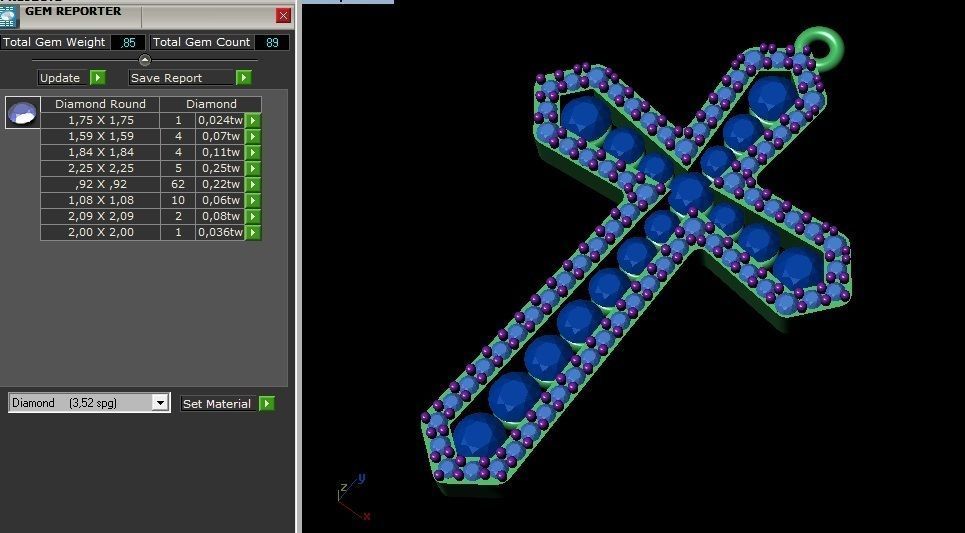Click the 0,024tw weight cell
Screen dimensions: 965x533
pos(220,120)
